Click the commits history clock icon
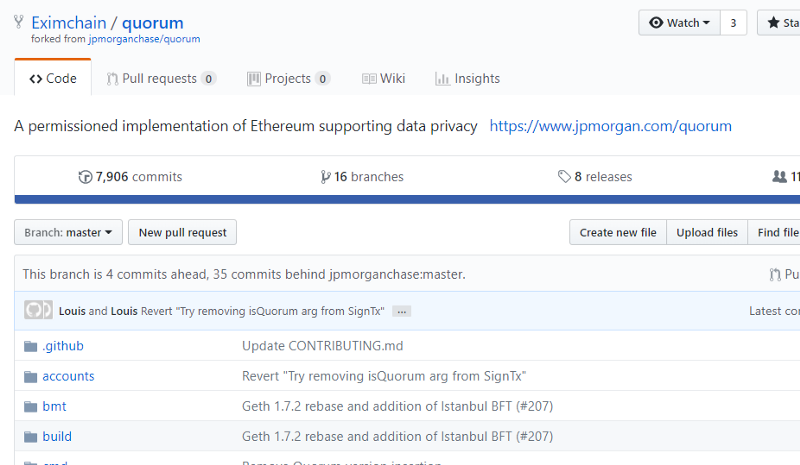Screen dimensions: 800x465 point(85,177)
